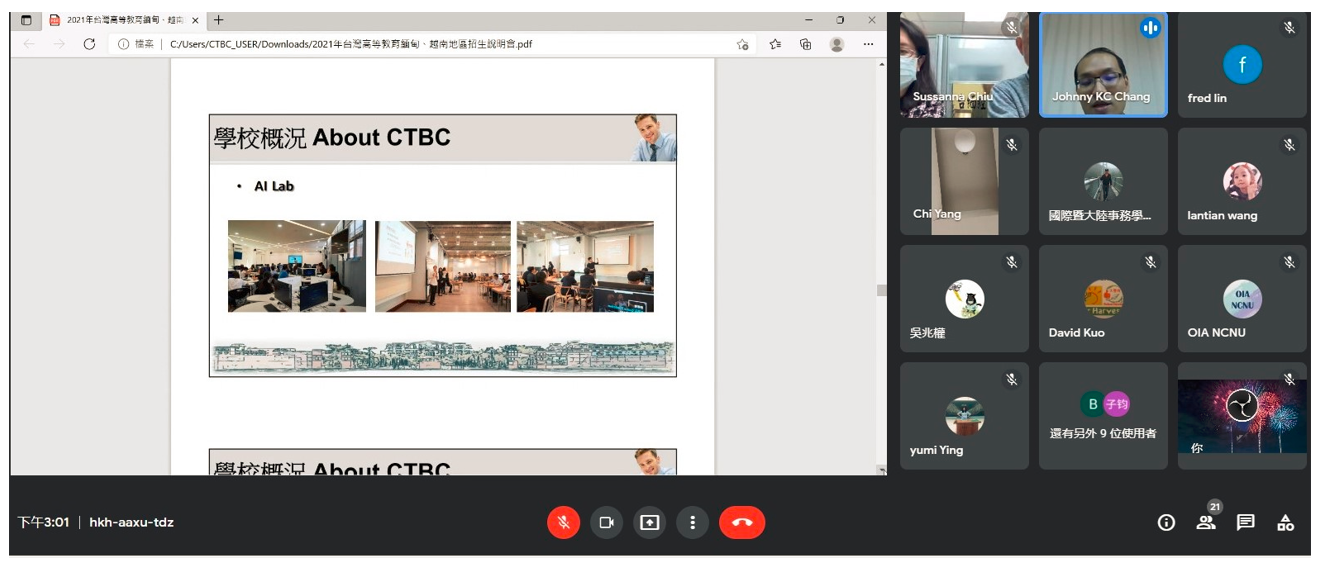Open the chat messages panel
1321x571 pixels.
pyautogui.click(x=1246, y=522)
